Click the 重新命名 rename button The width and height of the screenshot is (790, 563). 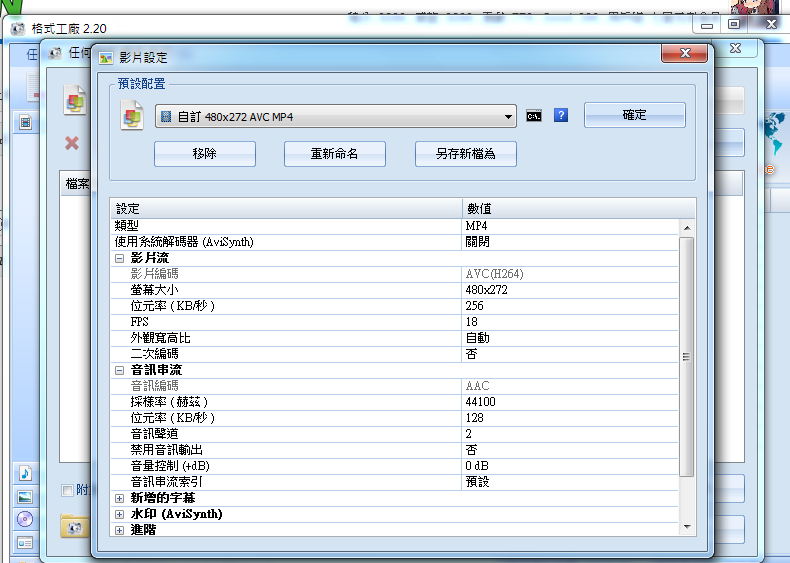(335, 154)
